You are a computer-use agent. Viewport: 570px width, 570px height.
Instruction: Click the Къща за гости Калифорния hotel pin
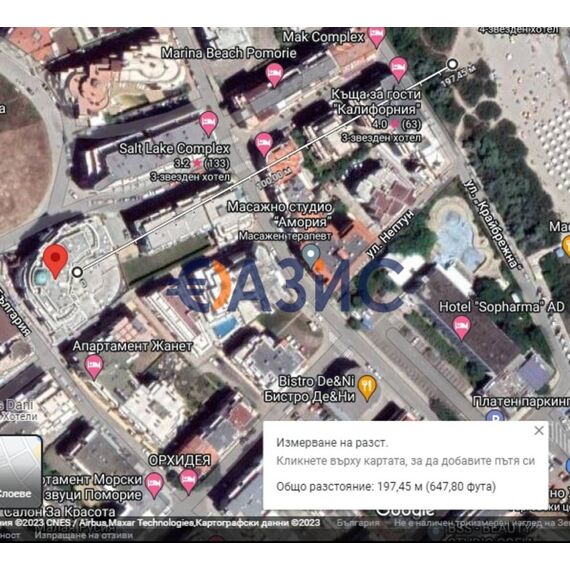(x=398, y=68)
